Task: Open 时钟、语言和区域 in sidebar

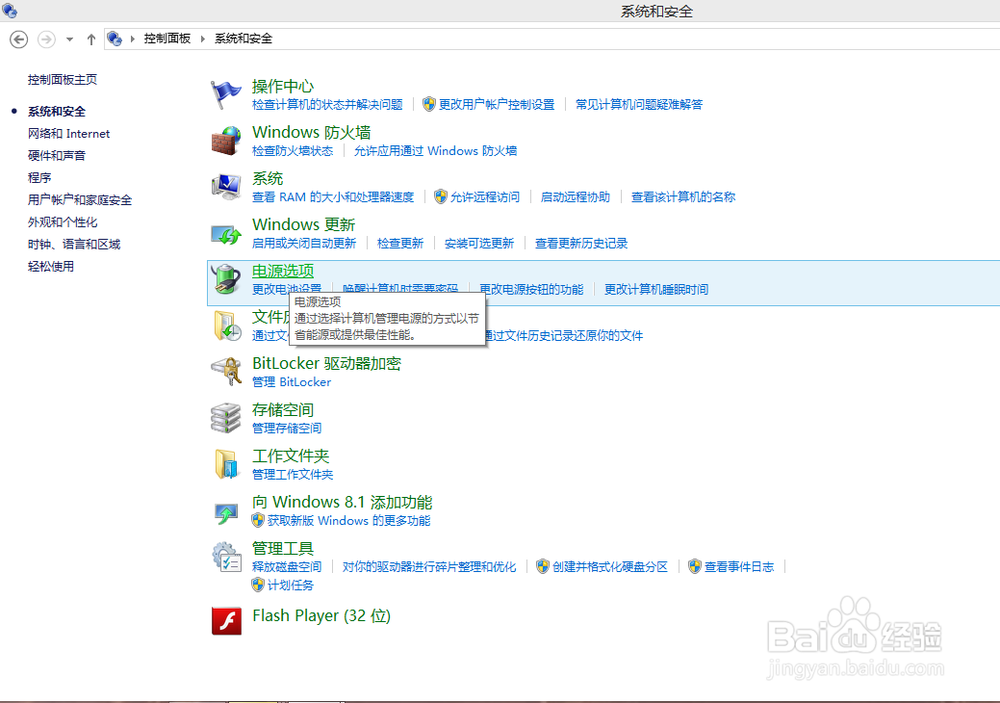Action: click(74, 244)
